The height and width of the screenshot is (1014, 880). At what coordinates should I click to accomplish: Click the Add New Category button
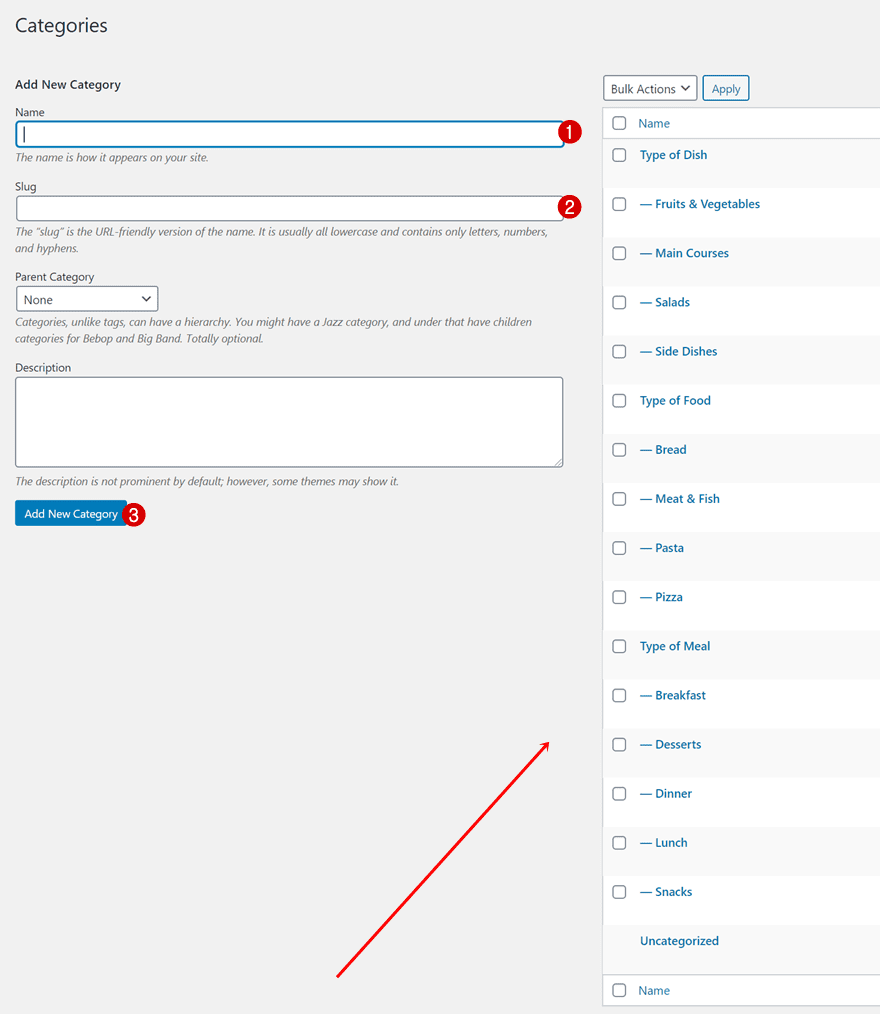point(70,513)
